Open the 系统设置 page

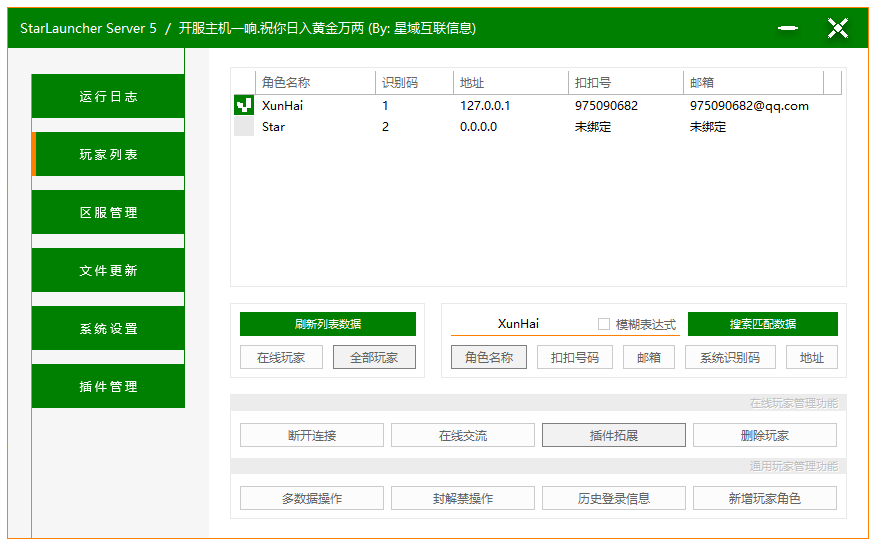108,329
